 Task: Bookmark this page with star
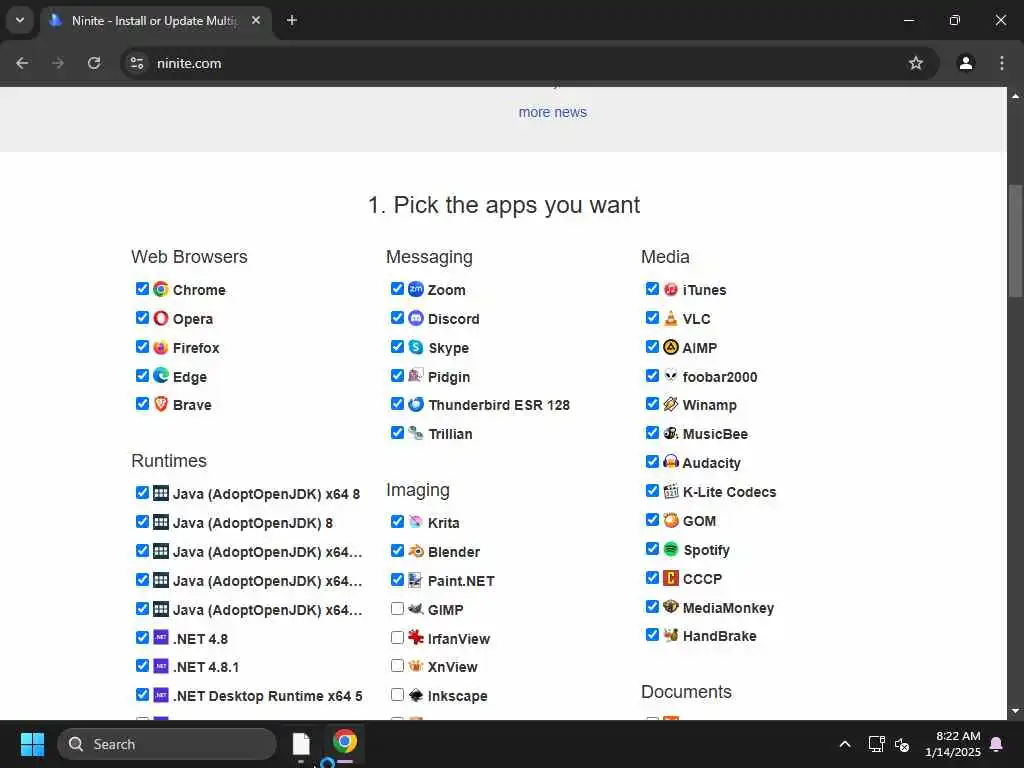point(916,63)
